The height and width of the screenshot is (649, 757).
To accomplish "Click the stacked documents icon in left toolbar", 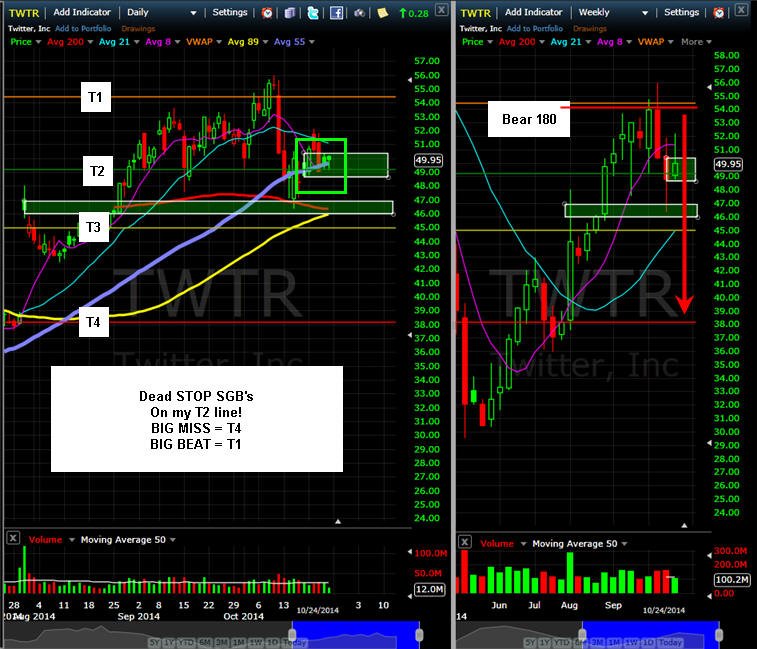I will tap(290, 13).
